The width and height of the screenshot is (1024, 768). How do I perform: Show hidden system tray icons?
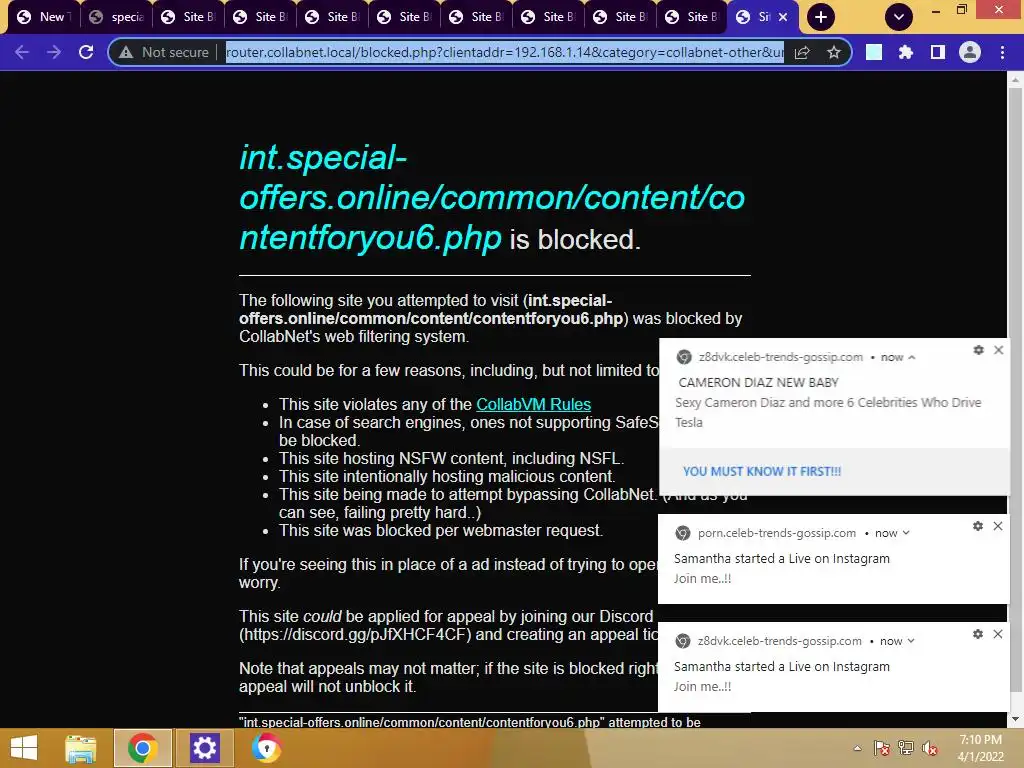(x=857, y=748)
